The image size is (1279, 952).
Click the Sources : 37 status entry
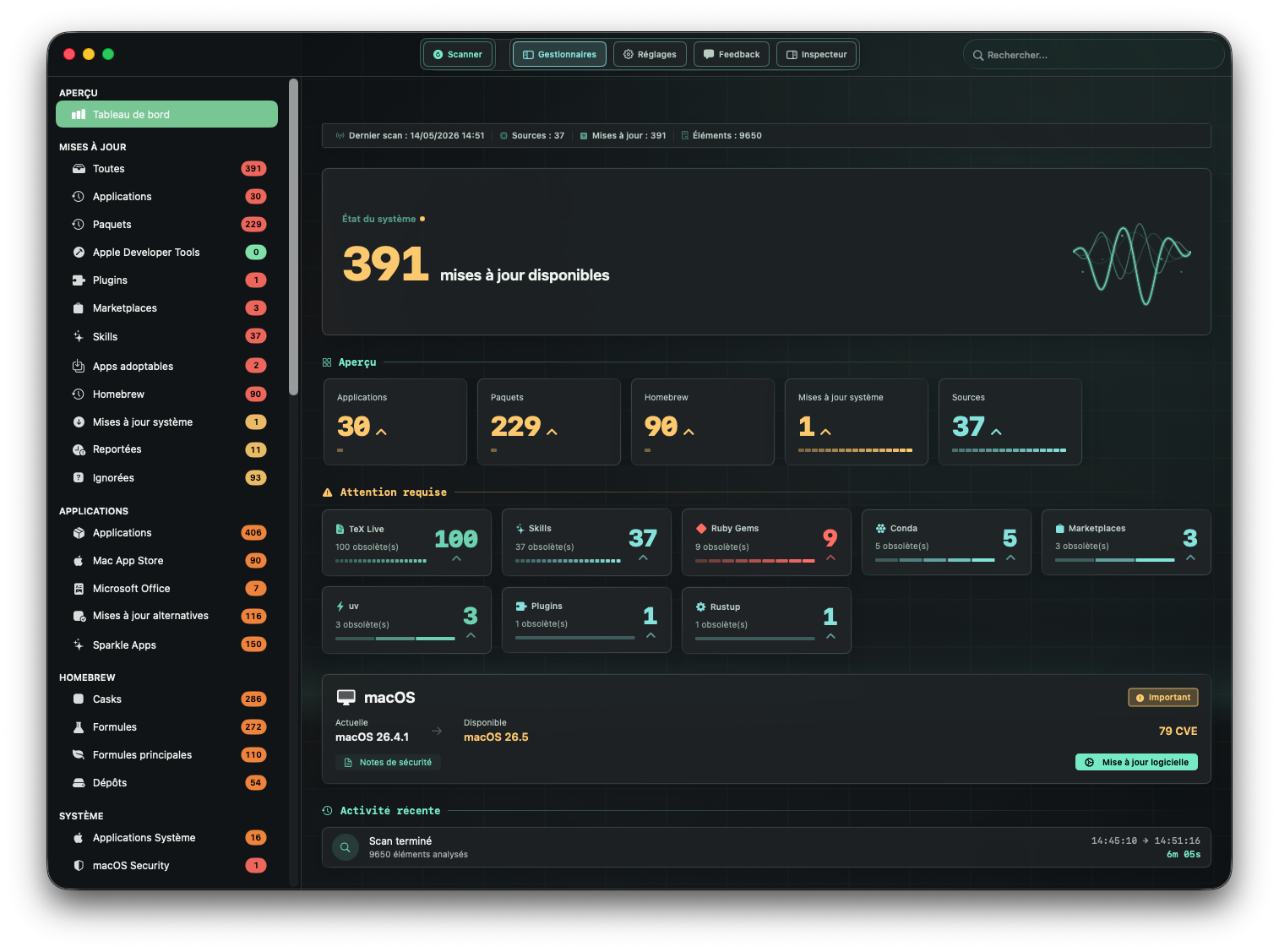(x=531, y=135)
